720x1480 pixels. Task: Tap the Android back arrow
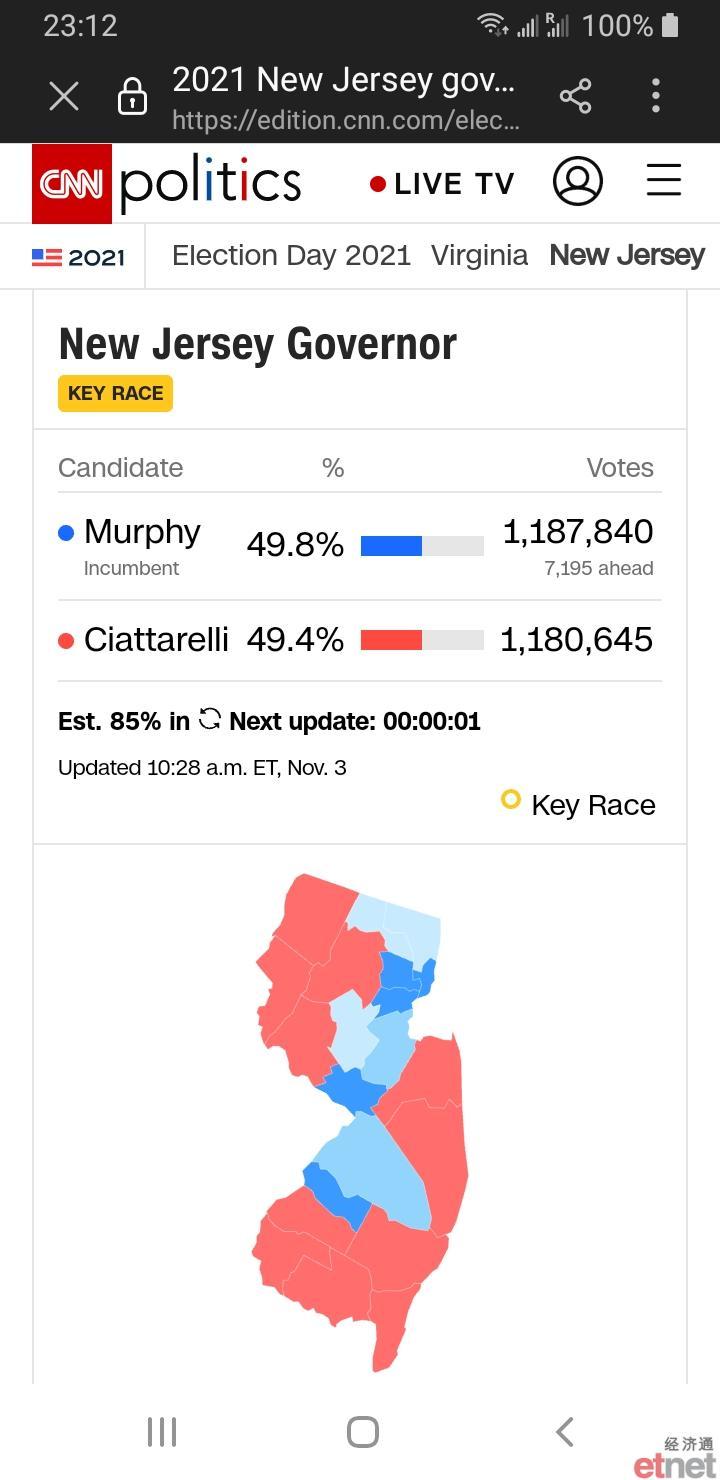[x=565, y=1431]
